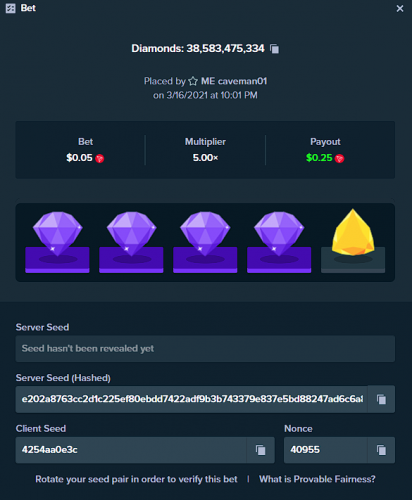Click the Server Seed (Hashed) field

click(192, 399)
